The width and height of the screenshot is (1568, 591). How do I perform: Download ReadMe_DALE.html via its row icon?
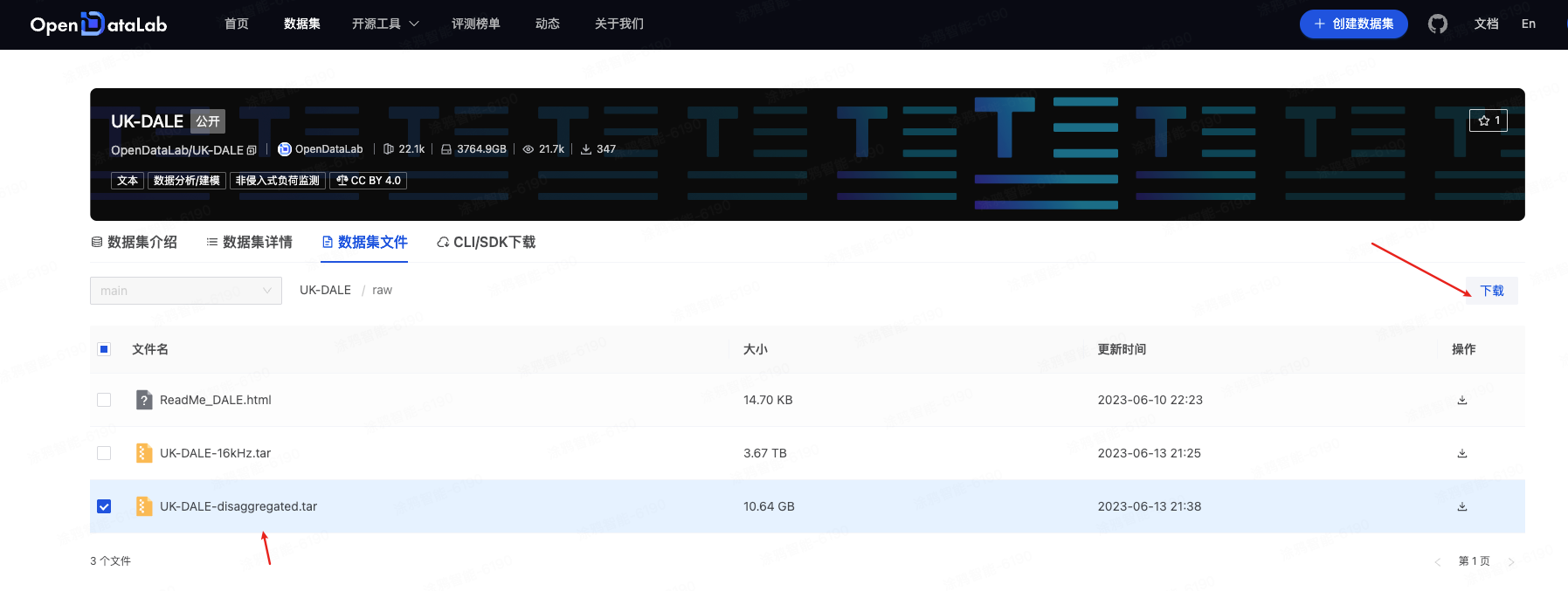[1462, 400]
